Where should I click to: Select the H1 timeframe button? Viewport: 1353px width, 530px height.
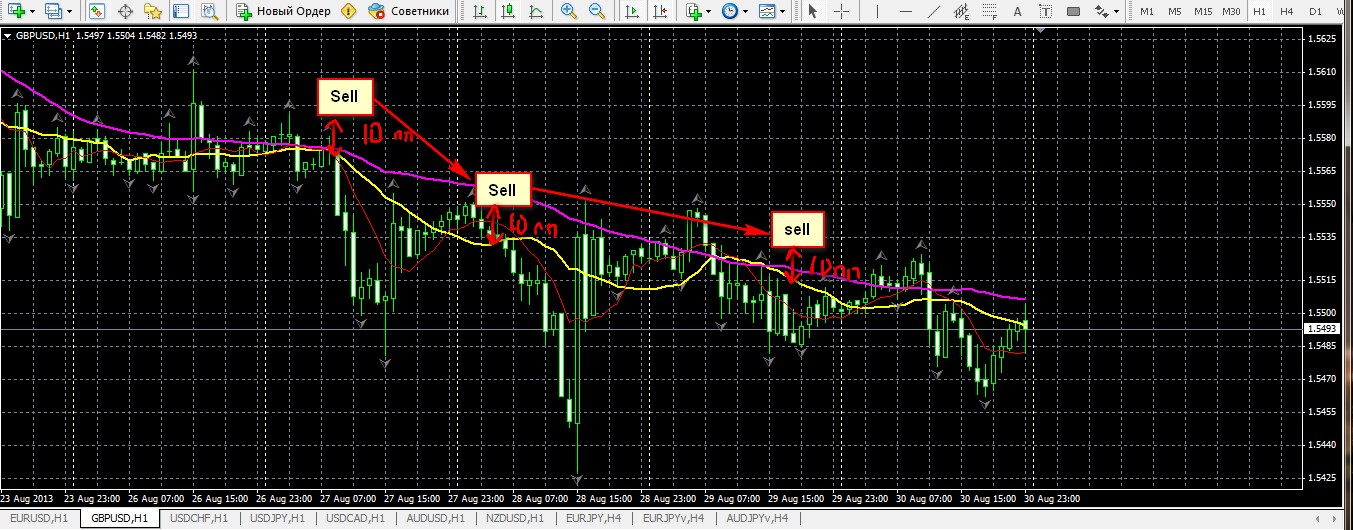1259,12
